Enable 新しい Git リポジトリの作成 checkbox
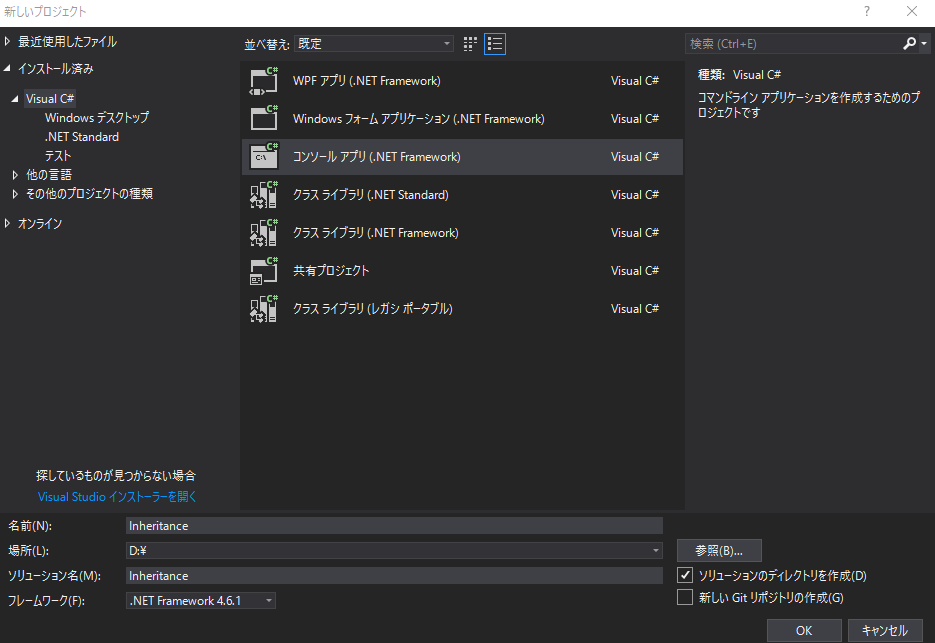The image size is (935, 643). [685, 597]
